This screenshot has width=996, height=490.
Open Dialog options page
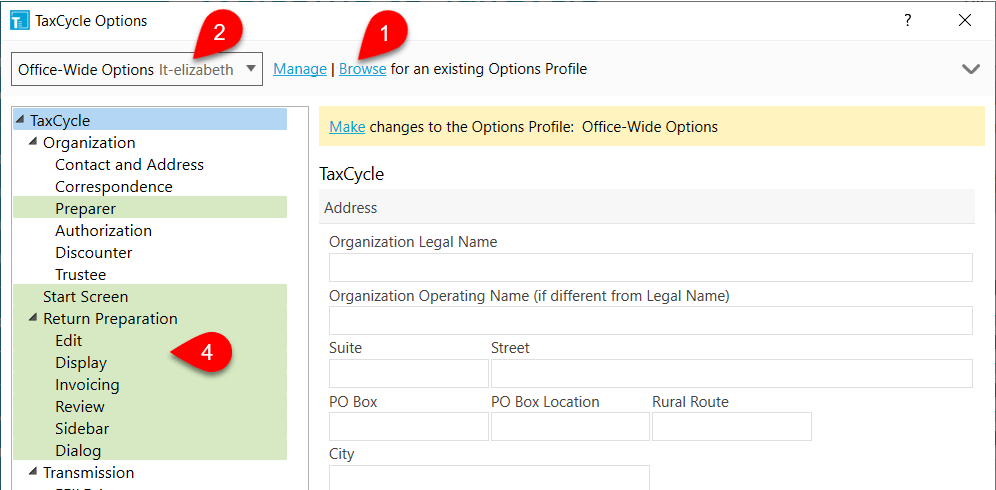point(78,451)
